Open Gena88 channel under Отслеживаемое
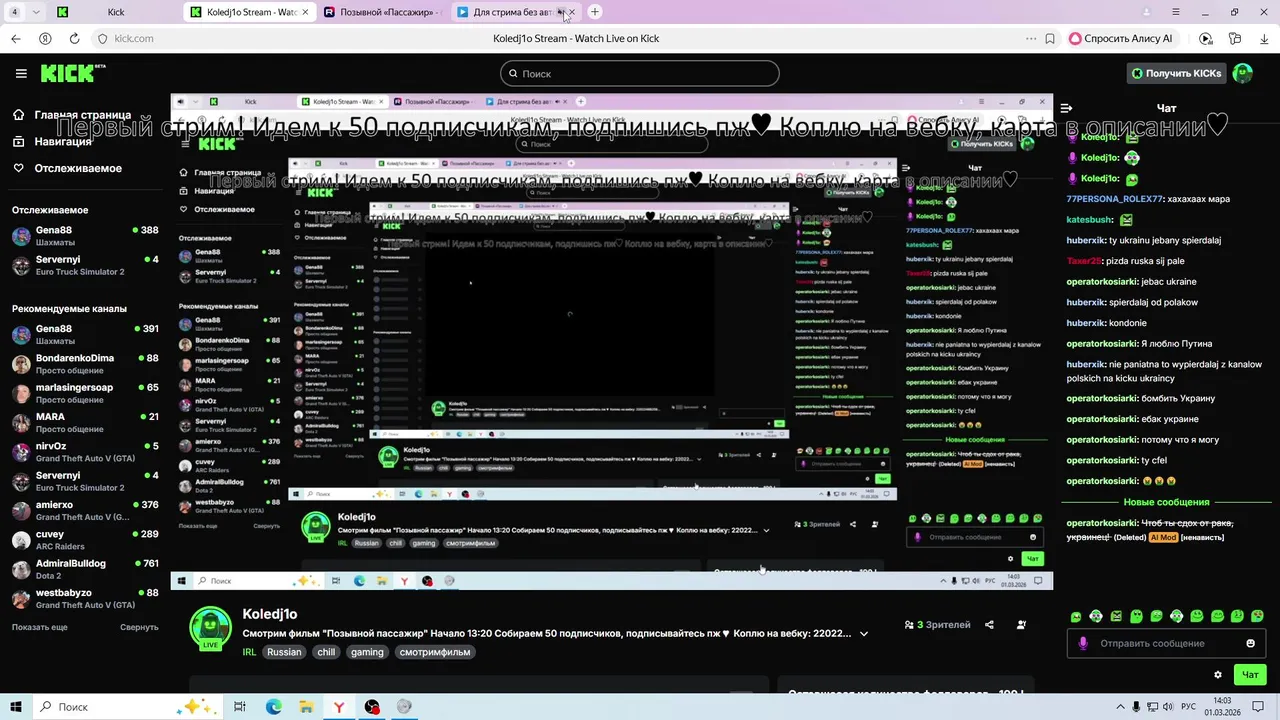Viewport: 1280px width, 720px height. click(x=85, y=236)
